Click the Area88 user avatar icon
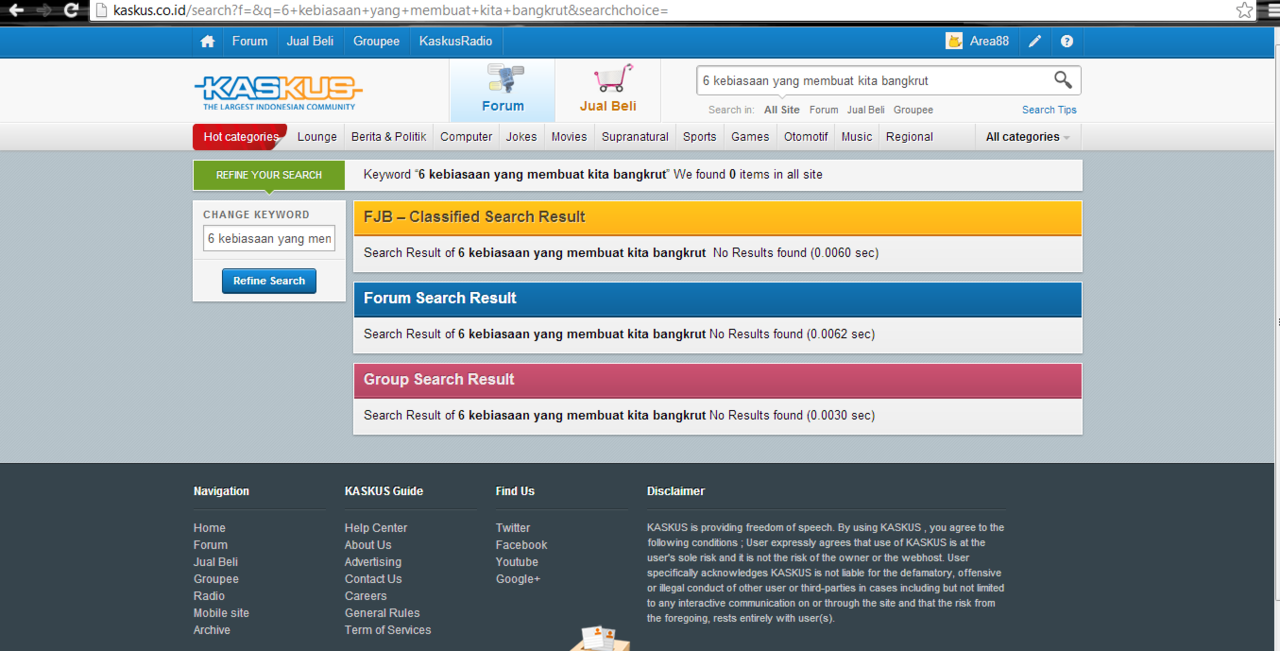Screen dimensions: 1280x651 pos(954,41)
